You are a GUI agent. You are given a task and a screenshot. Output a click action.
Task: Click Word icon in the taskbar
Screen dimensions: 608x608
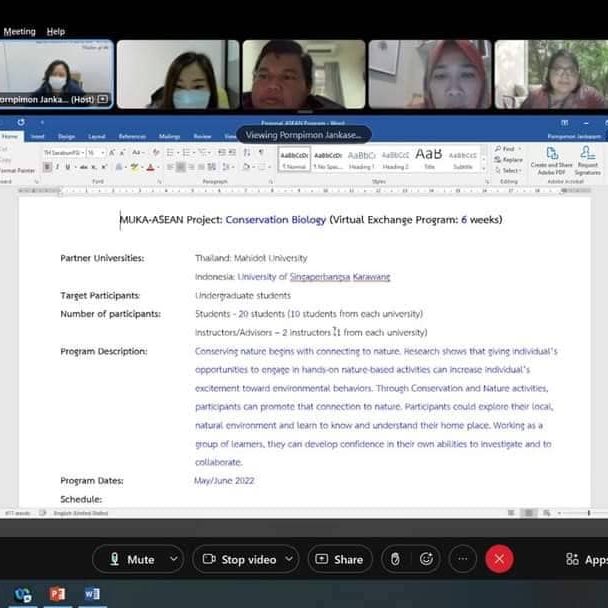(x=93, y=594)
